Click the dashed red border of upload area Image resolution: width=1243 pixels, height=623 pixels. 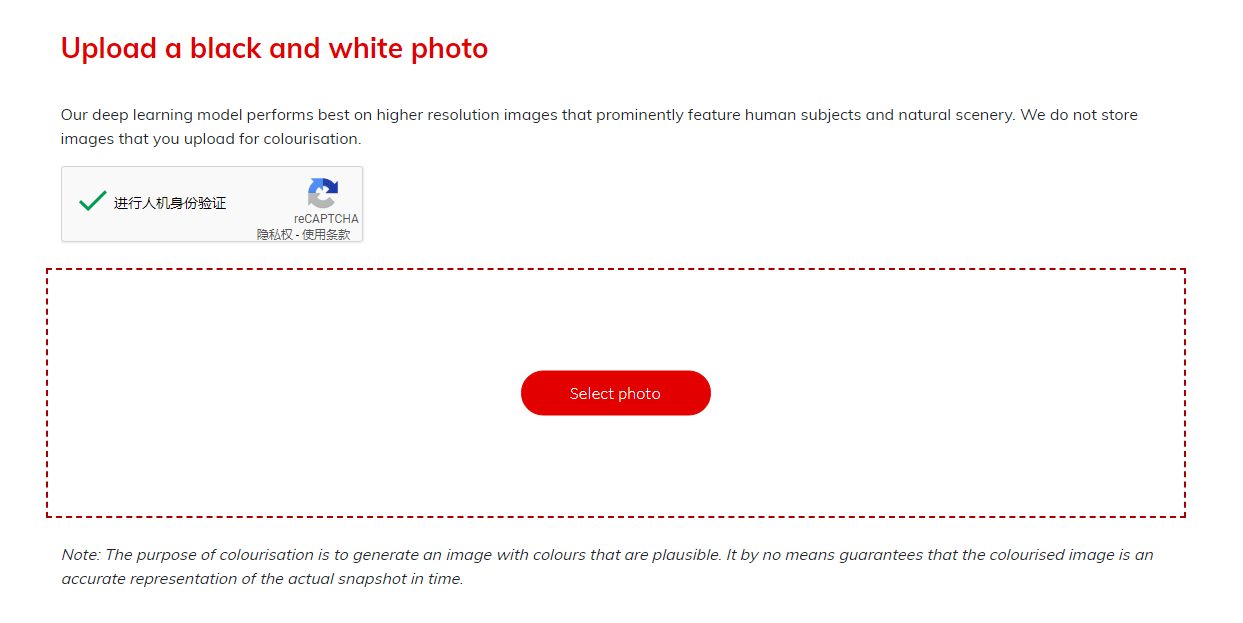pos(616,269)
